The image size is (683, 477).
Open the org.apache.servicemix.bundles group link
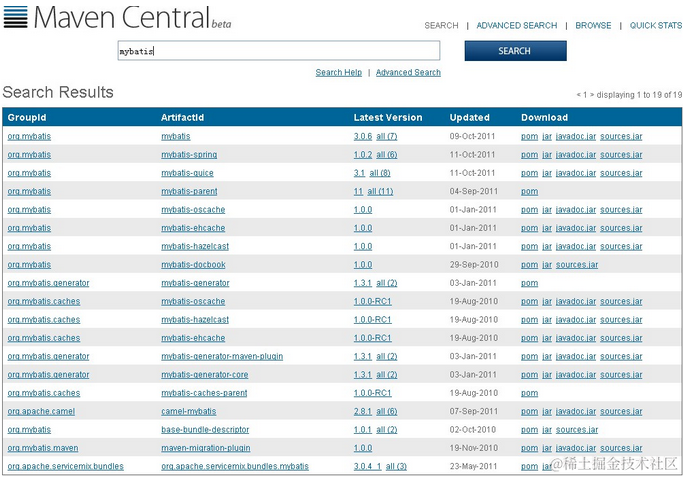click(65, 466)
